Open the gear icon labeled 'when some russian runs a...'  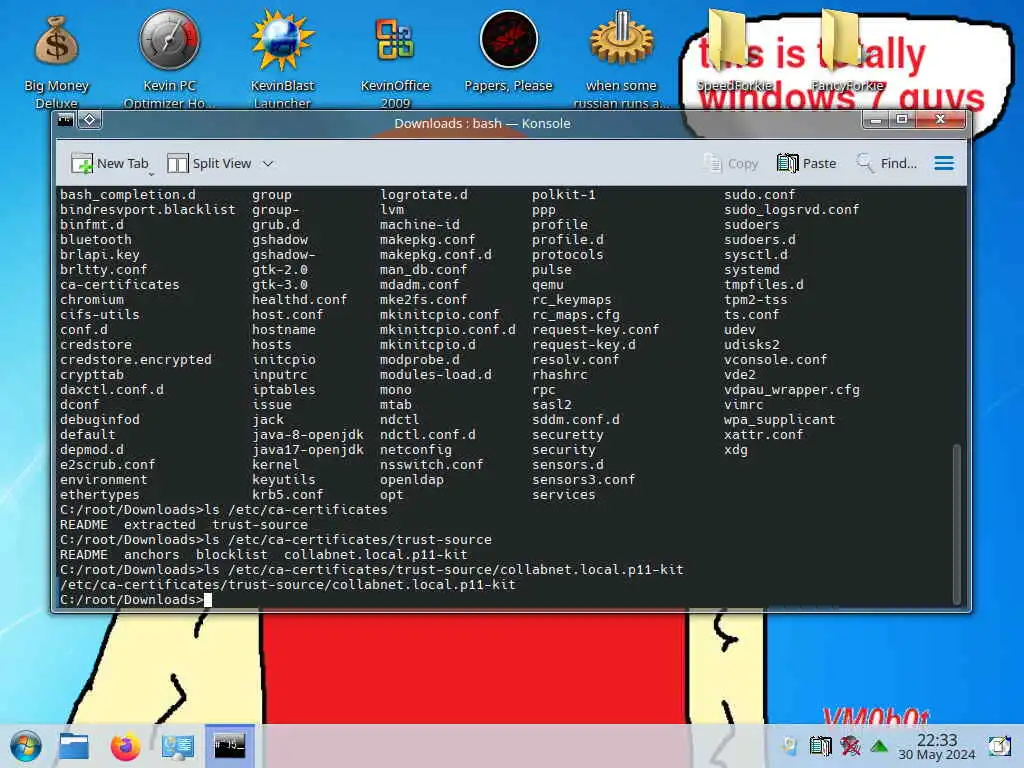pyautogui.click(x=621, y=59)
